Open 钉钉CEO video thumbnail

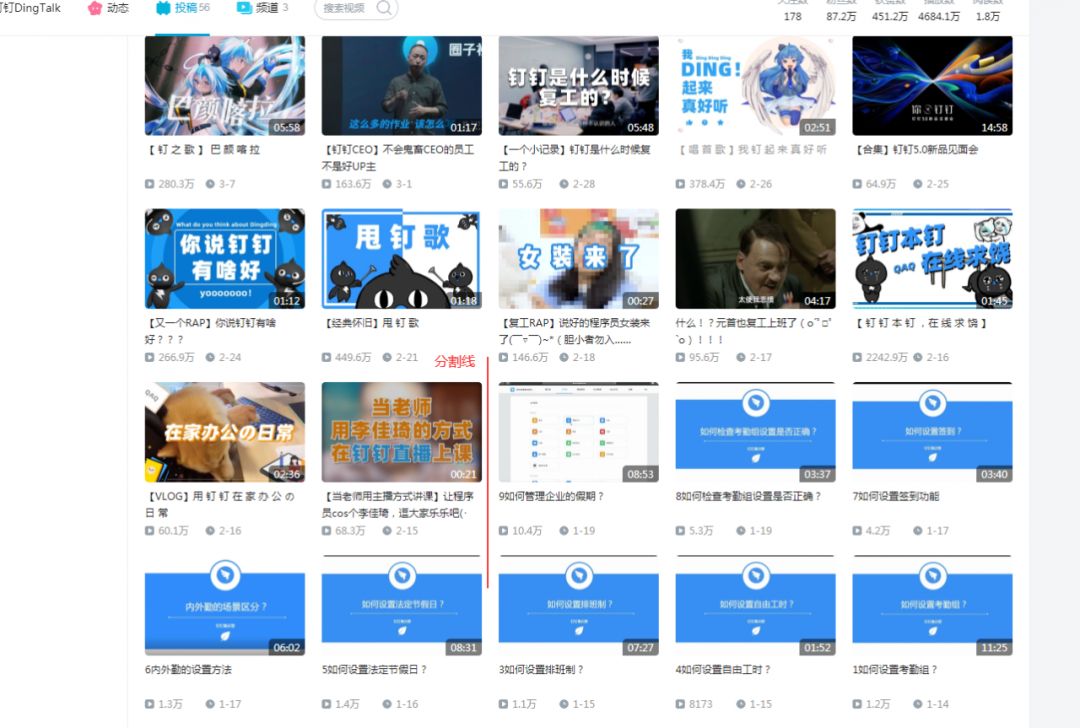(x=402, y=85)
